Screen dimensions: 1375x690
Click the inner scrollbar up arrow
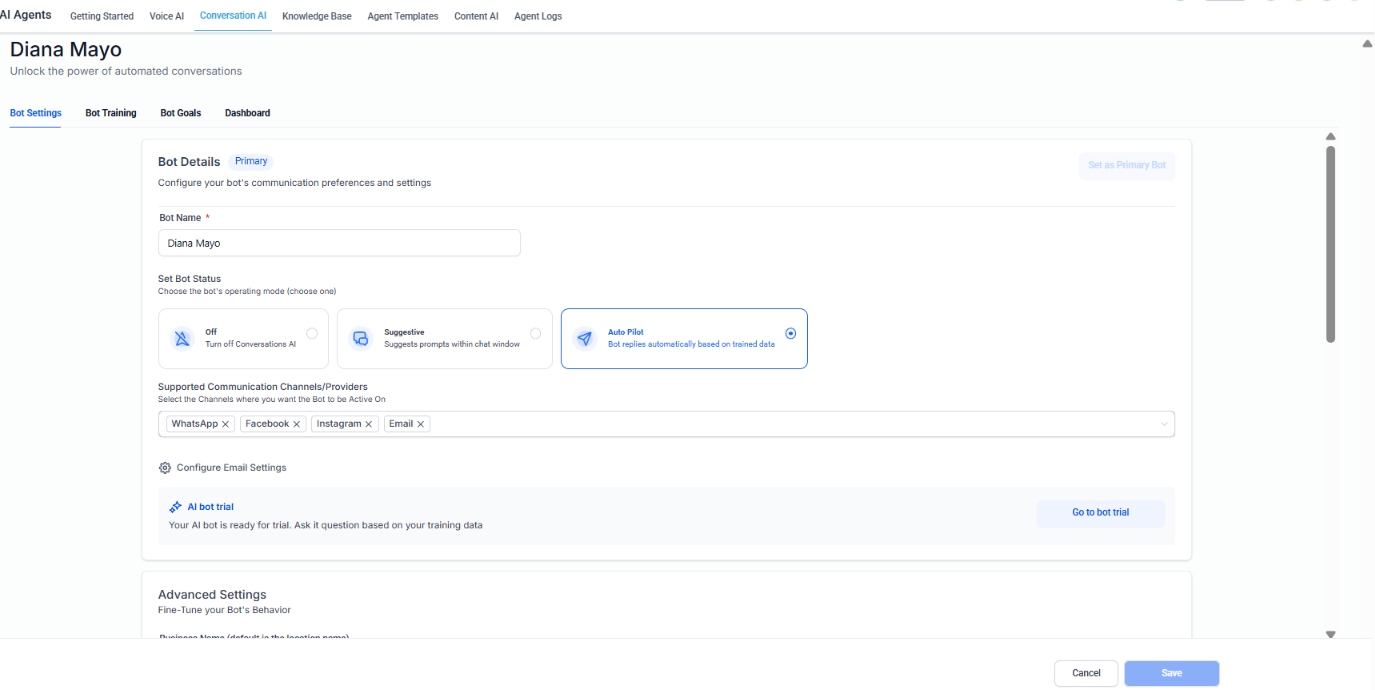(x=1330, y=137)
